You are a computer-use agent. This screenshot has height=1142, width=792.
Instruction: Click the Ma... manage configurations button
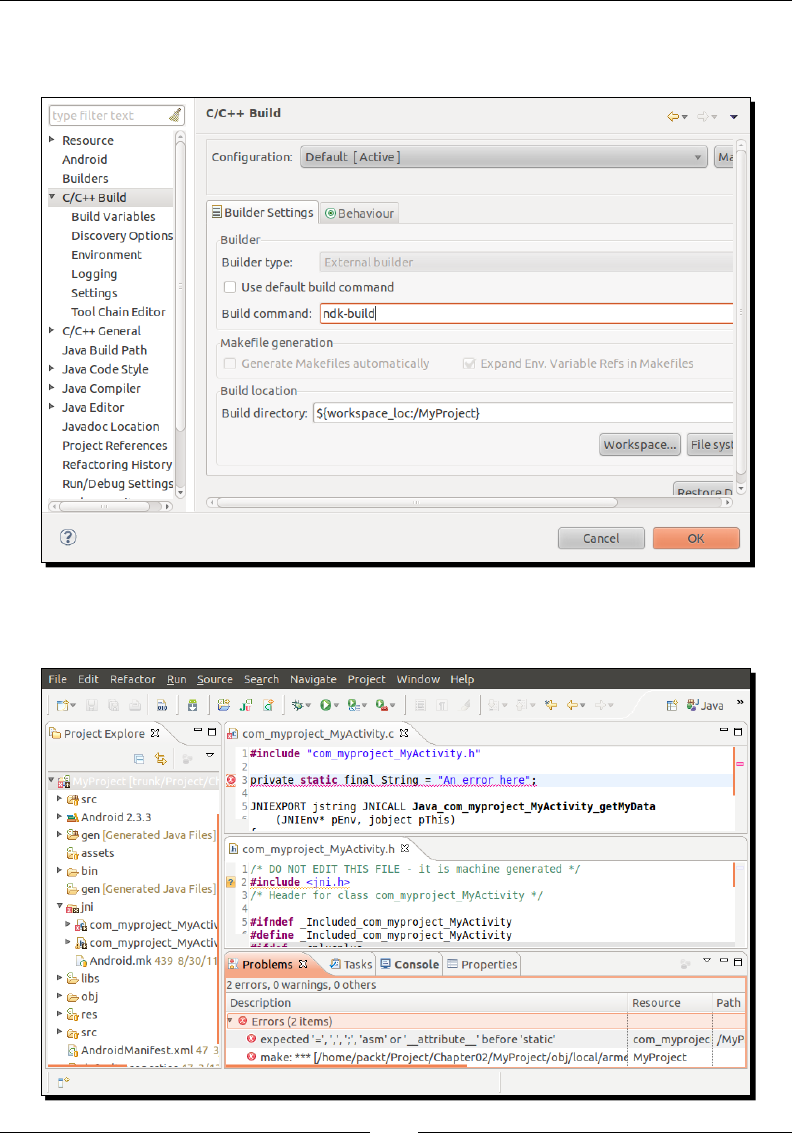(724, 157)
